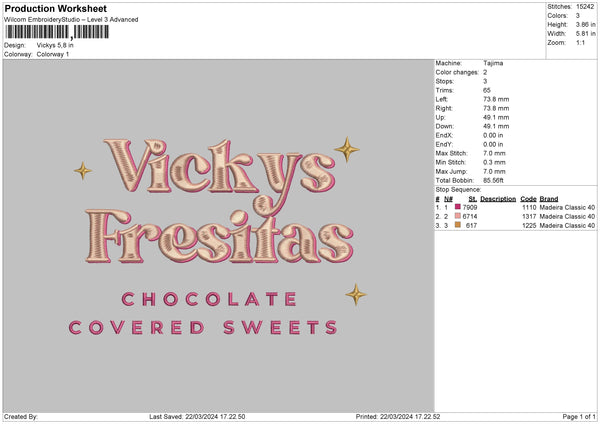Click the EndY value 0.00 in
Screen dimensions: 600x424
493,145
